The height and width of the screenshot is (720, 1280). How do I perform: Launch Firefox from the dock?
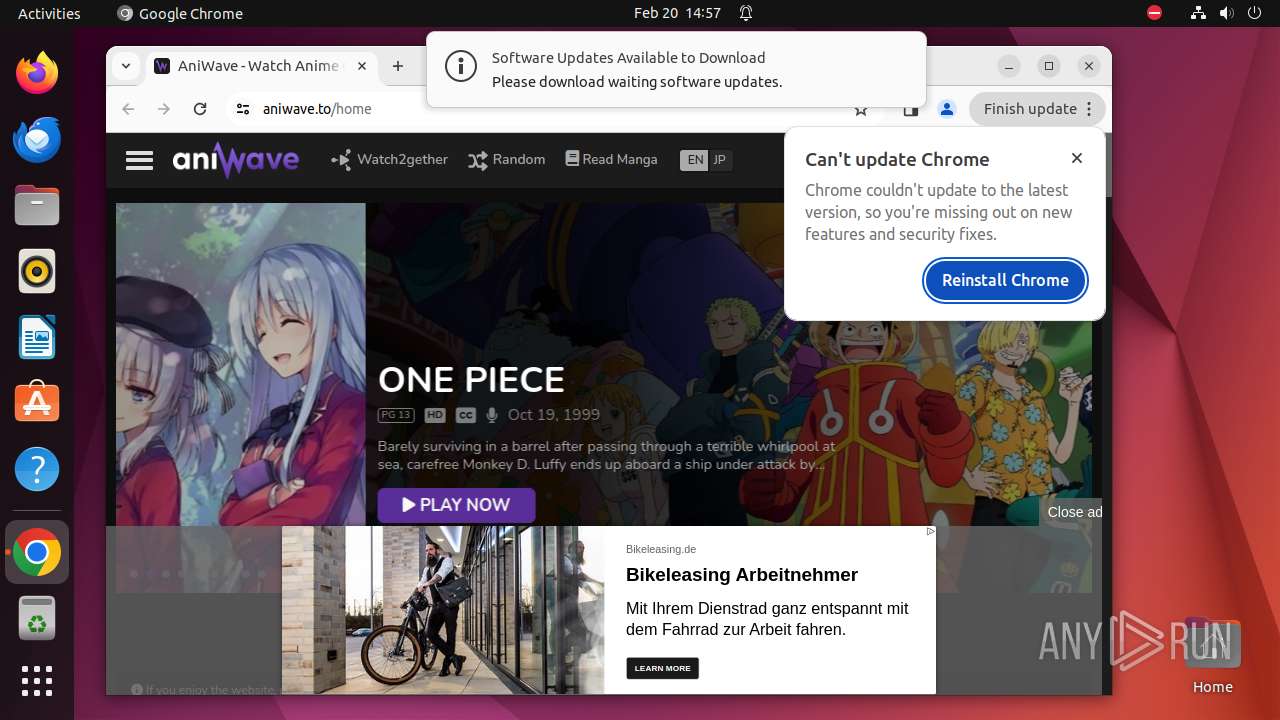click(x=37, y=73)
